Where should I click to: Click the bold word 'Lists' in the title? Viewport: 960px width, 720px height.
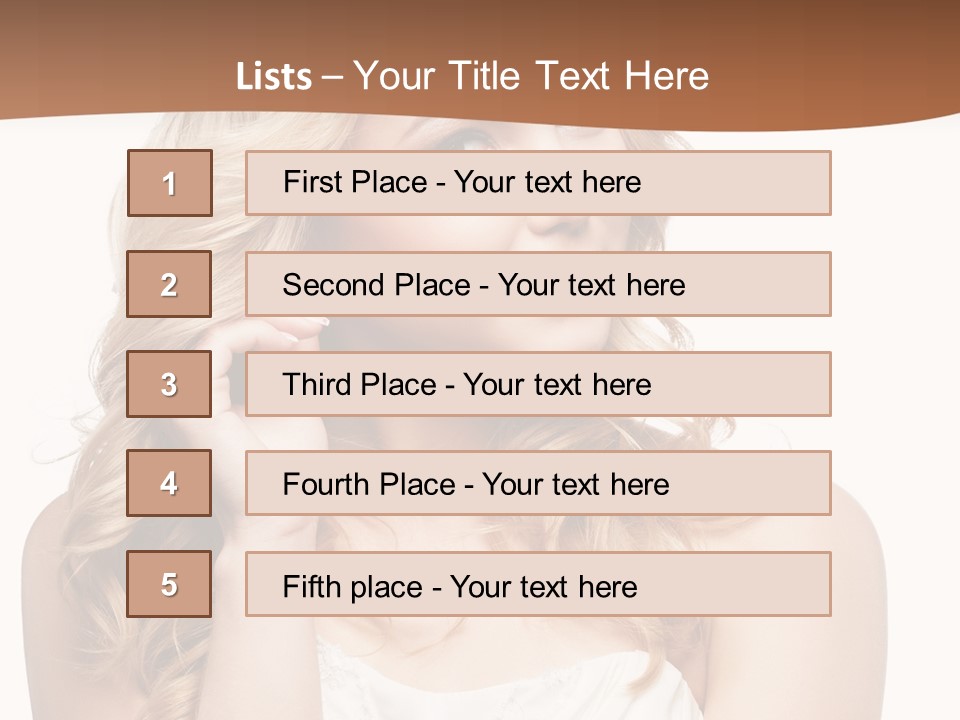point(274,77)
